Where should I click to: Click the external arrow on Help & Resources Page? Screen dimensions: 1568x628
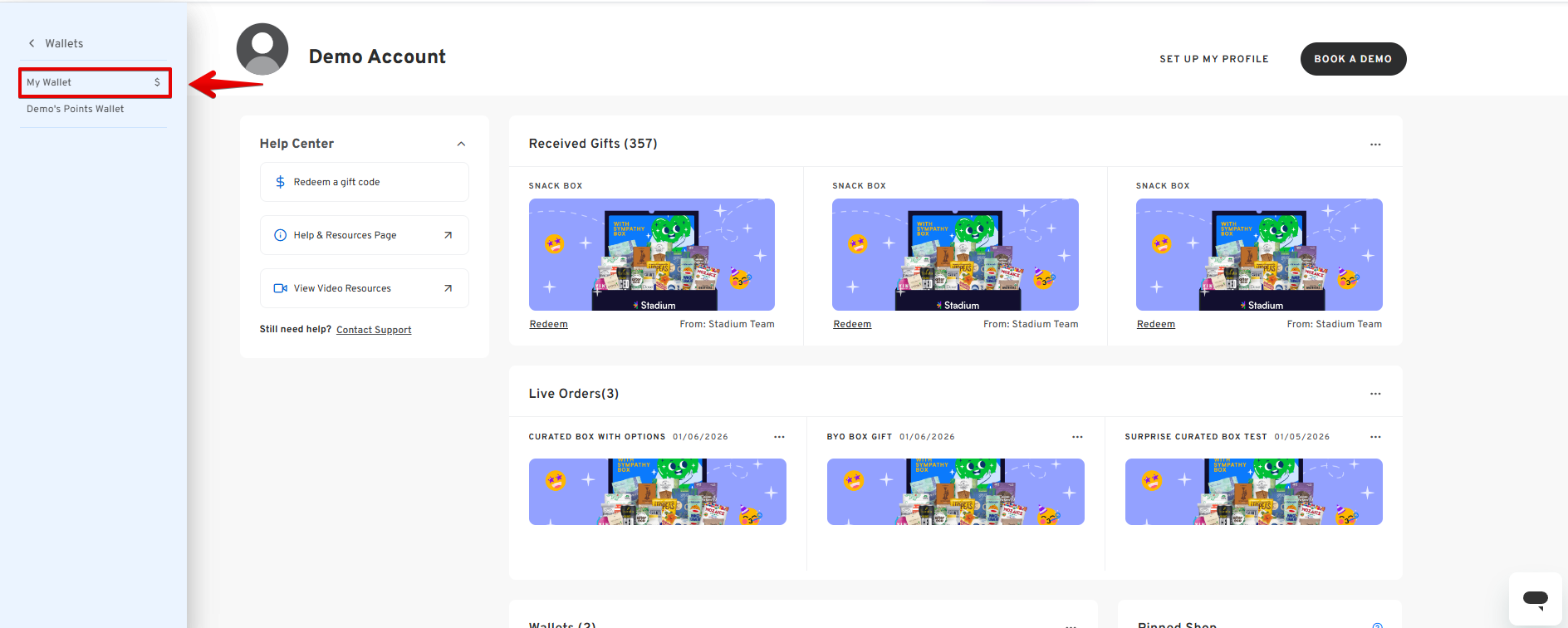pyautogui.click(x=448, y=235)
